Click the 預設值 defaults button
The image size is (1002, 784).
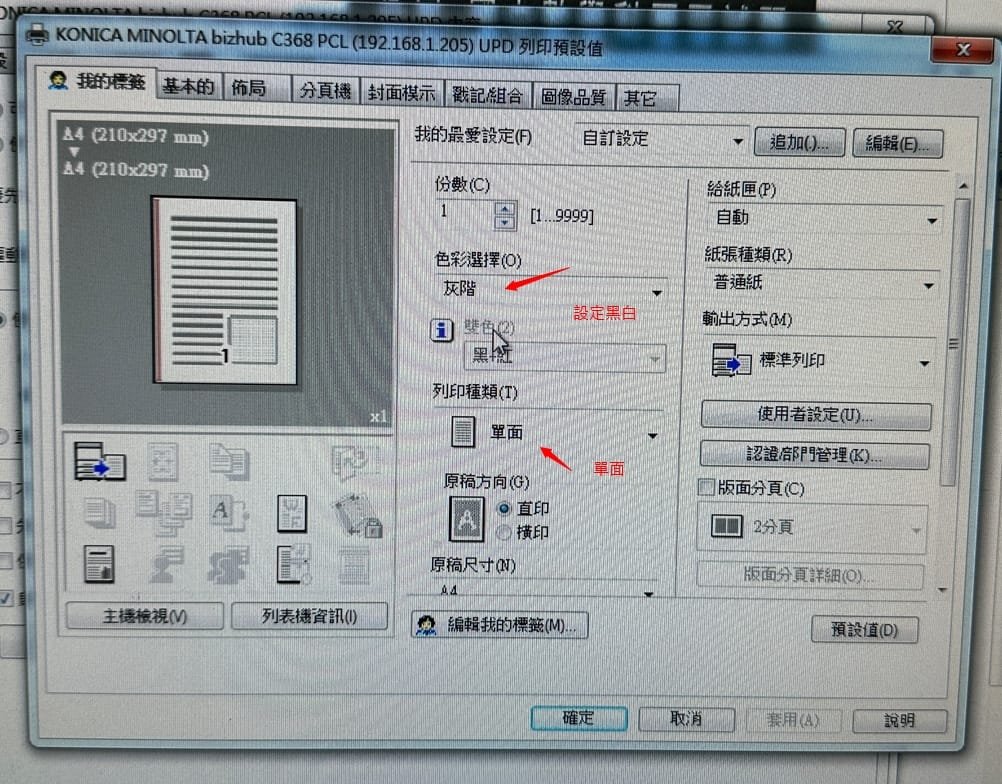click(863, 630)
